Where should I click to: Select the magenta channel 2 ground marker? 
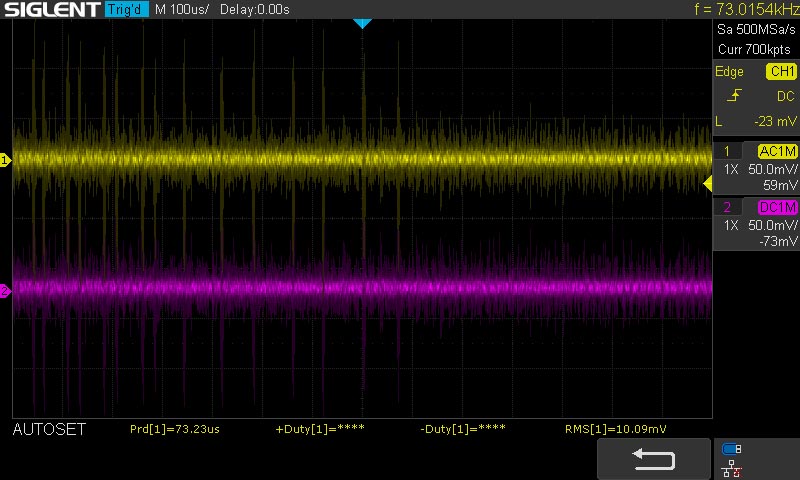click(x=5, y=291)
